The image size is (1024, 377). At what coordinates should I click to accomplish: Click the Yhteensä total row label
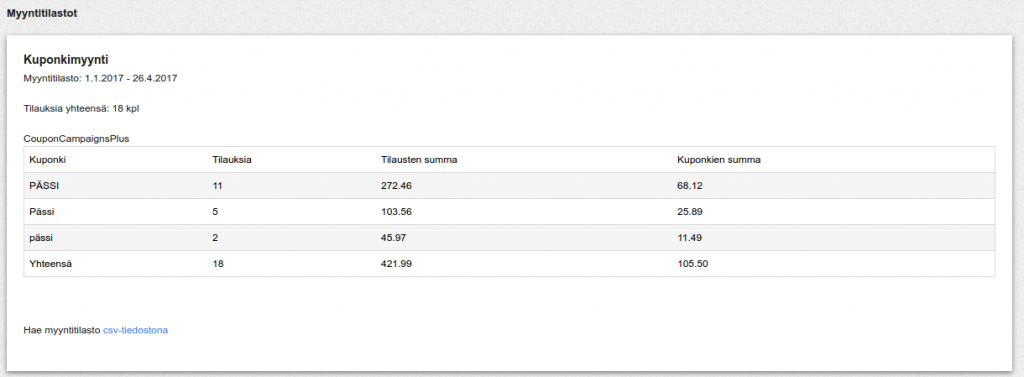[x=49, y=264]
